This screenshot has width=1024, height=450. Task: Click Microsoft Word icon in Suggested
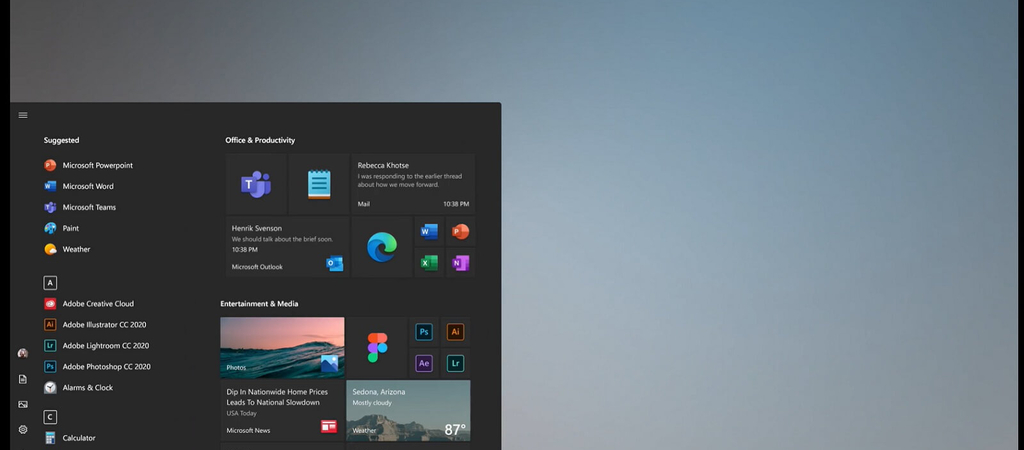click(x=50, y=186)
